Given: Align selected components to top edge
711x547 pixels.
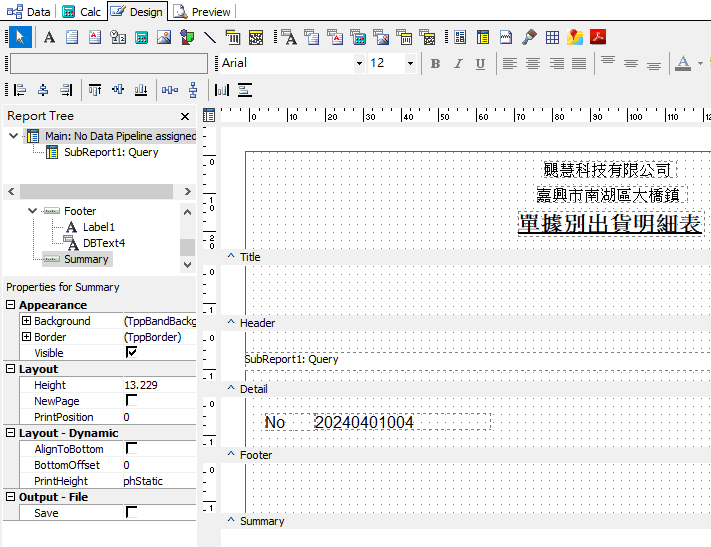Looking at the screenshot, I should pyautogui.click(x=95, y=90).
